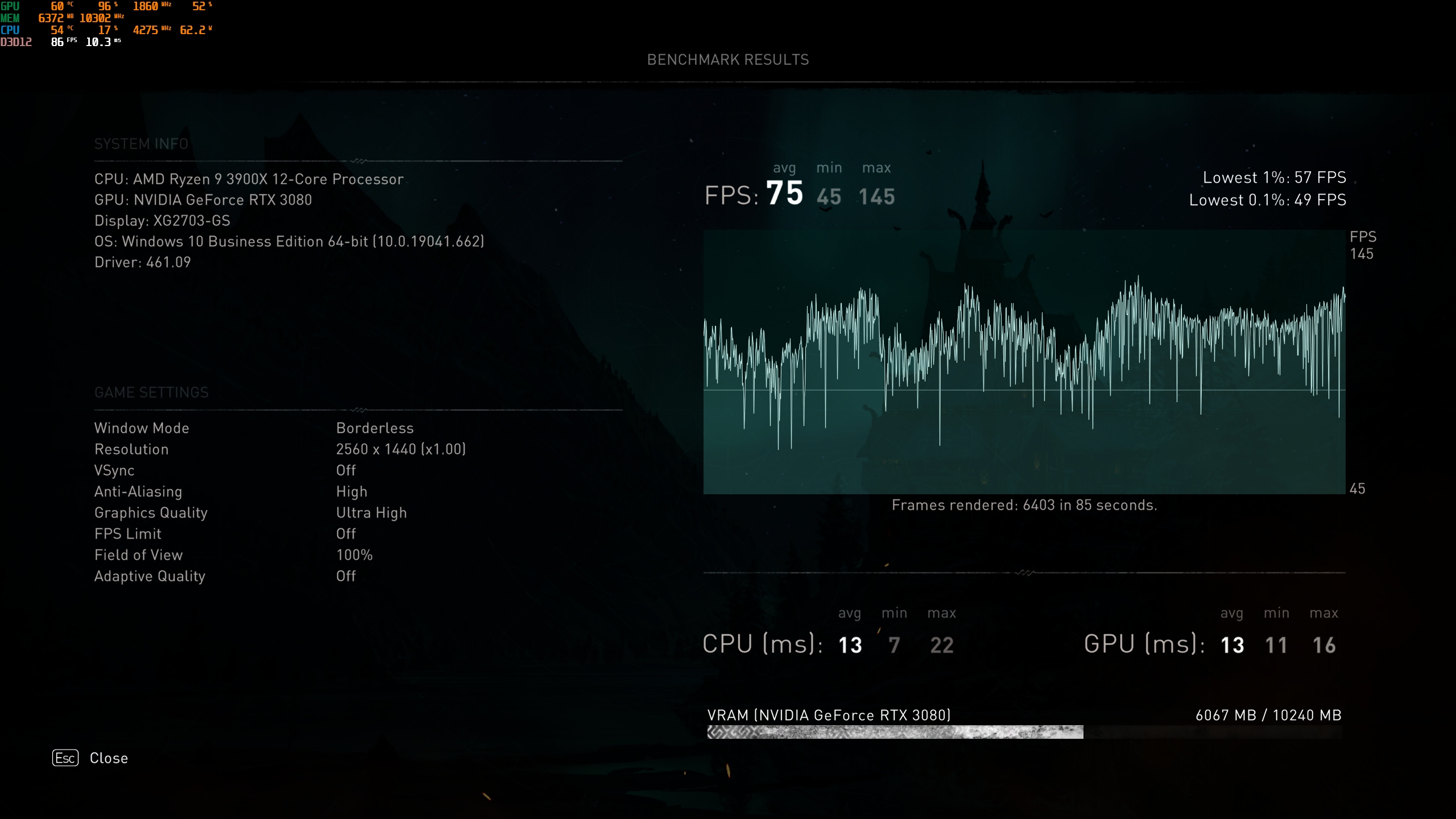Screen dimensions: 1456x819
Task: Click the Frames rendered summary text
Action: [1024, 505]
